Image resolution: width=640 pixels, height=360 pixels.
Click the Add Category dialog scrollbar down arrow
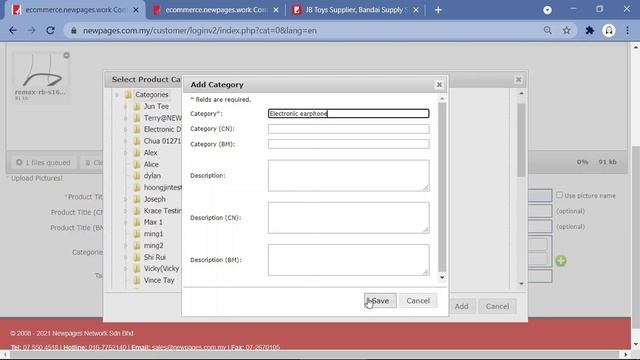coord(442,278)
